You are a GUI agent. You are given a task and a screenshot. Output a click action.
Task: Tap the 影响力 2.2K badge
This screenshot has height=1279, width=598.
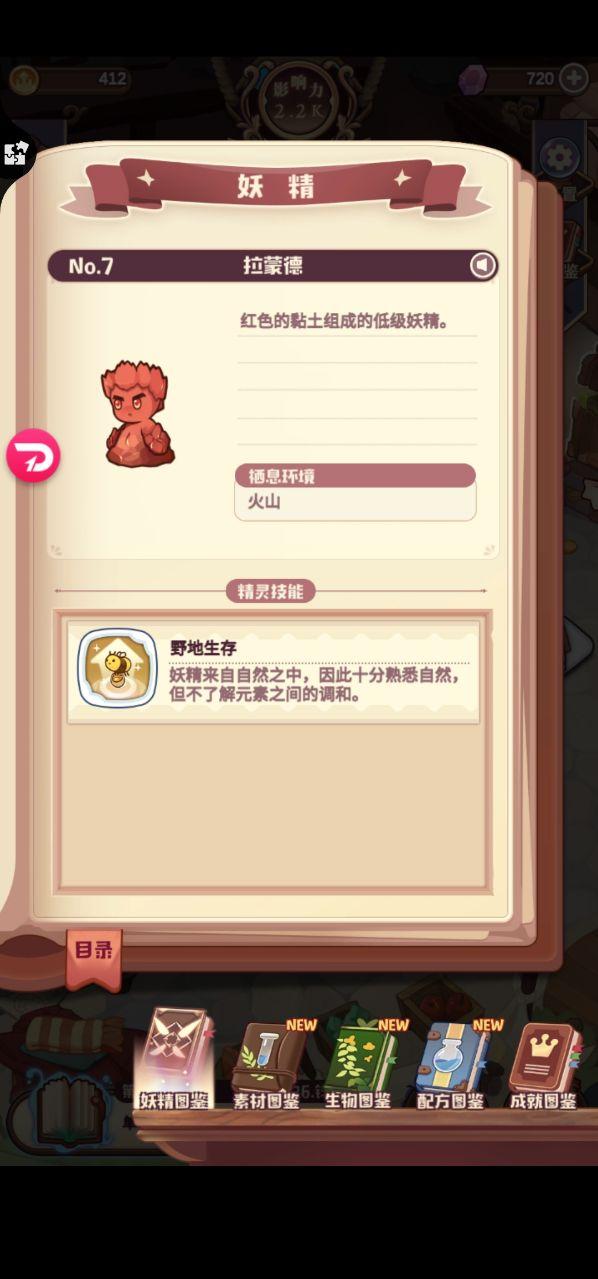pyautogui.click(x=299, y=98)
